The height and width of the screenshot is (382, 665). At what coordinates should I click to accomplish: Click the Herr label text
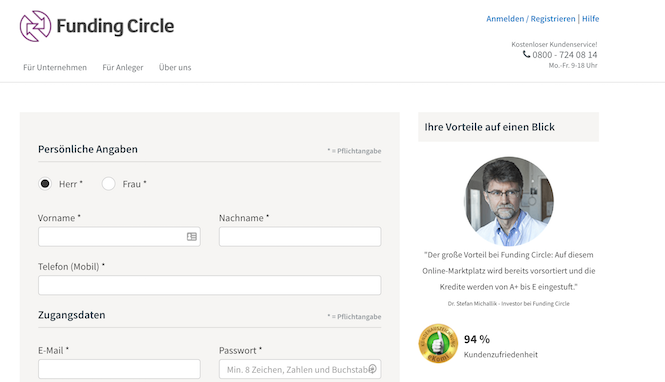(70, 184)
